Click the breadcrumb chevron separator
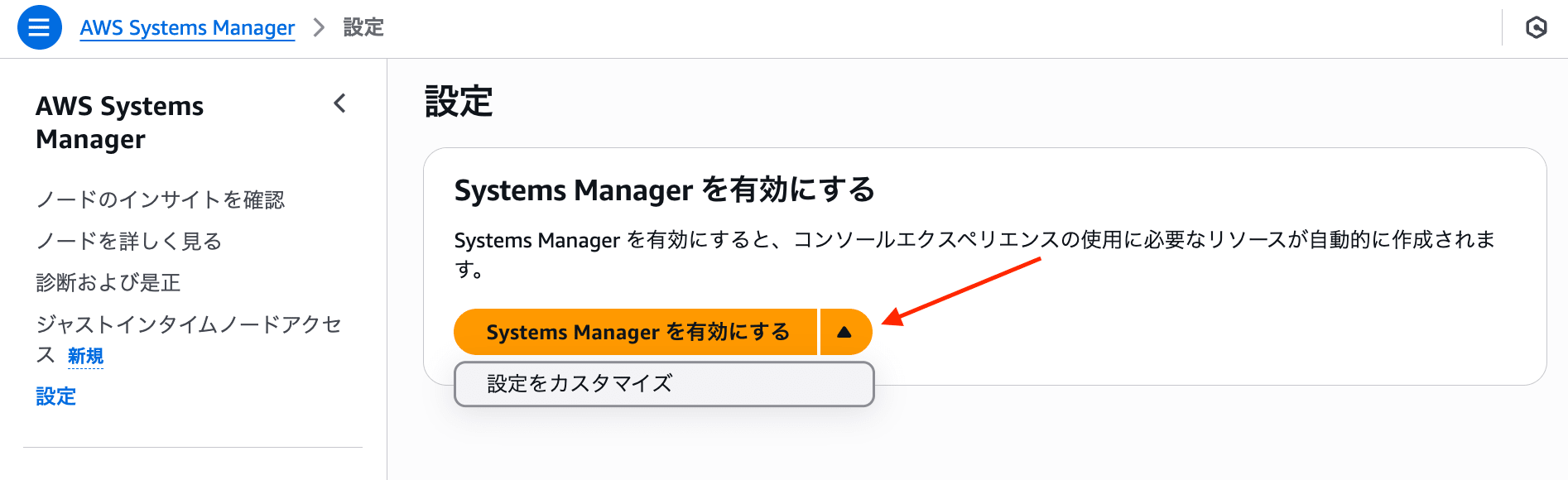The image size is (1568, 480). (x=319, y=27)
